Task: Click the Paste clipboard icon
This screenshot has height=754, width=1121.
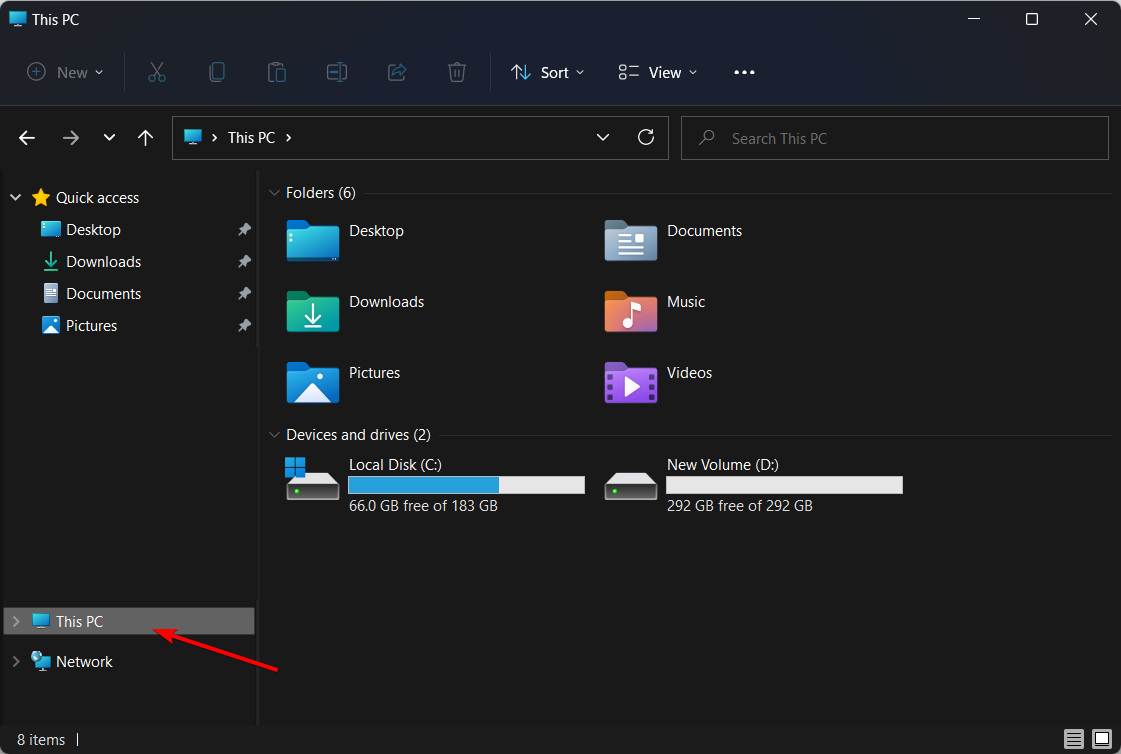Action: (x=277, y=72)
